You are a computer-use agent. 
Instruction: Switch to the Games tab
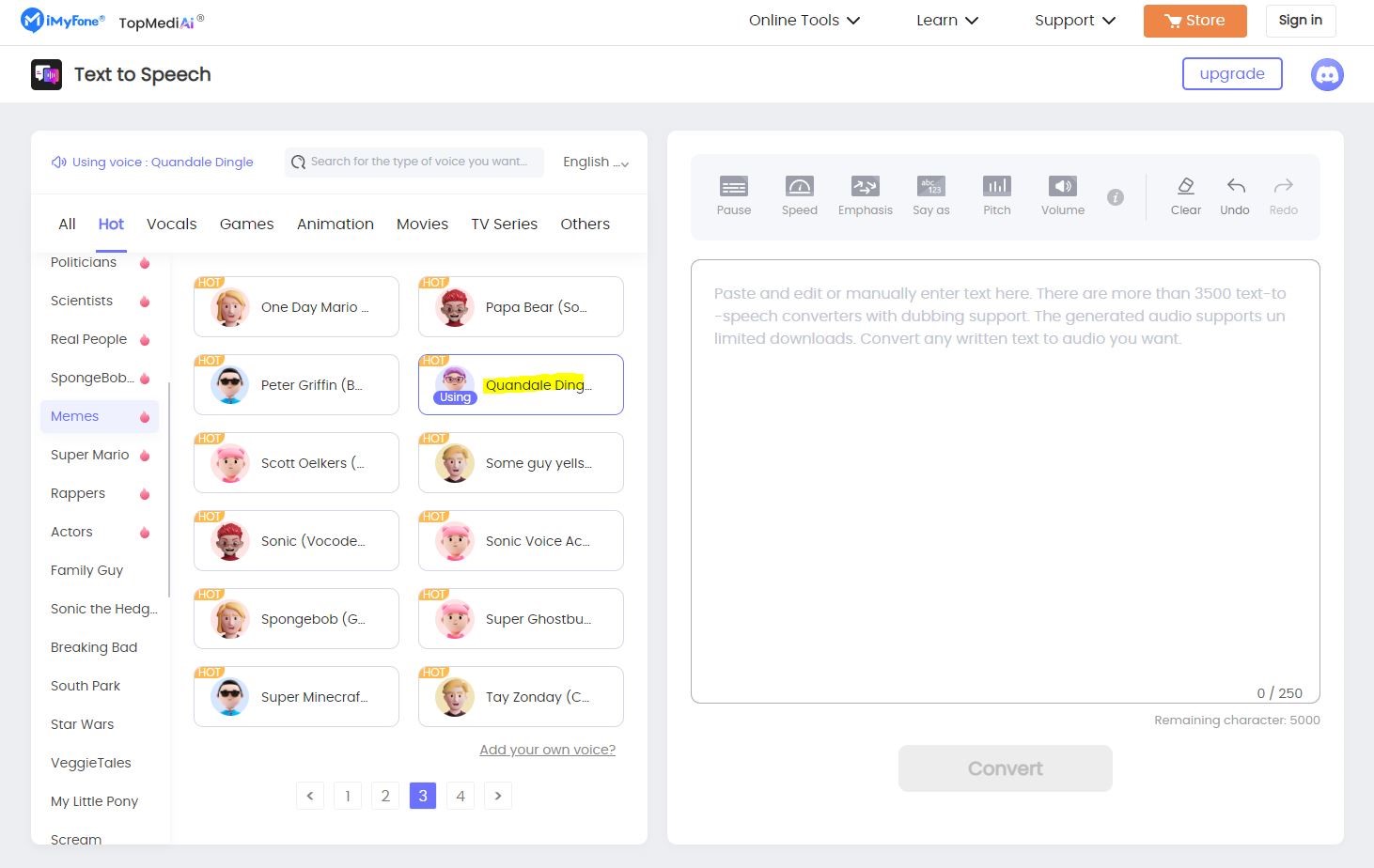click(x=247, y=224)
